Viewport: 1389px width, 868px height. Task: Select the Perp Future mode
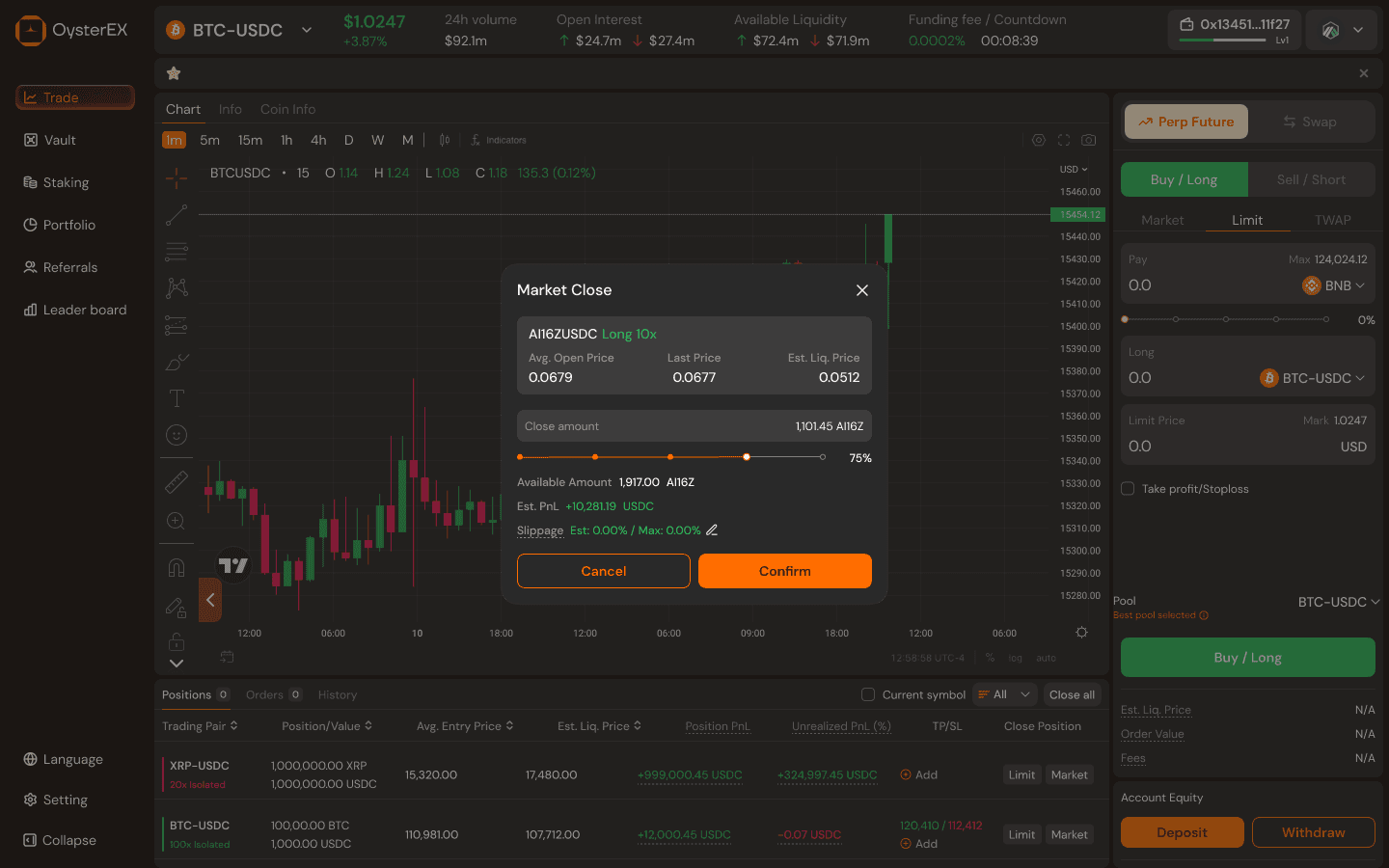[1186, 122]
